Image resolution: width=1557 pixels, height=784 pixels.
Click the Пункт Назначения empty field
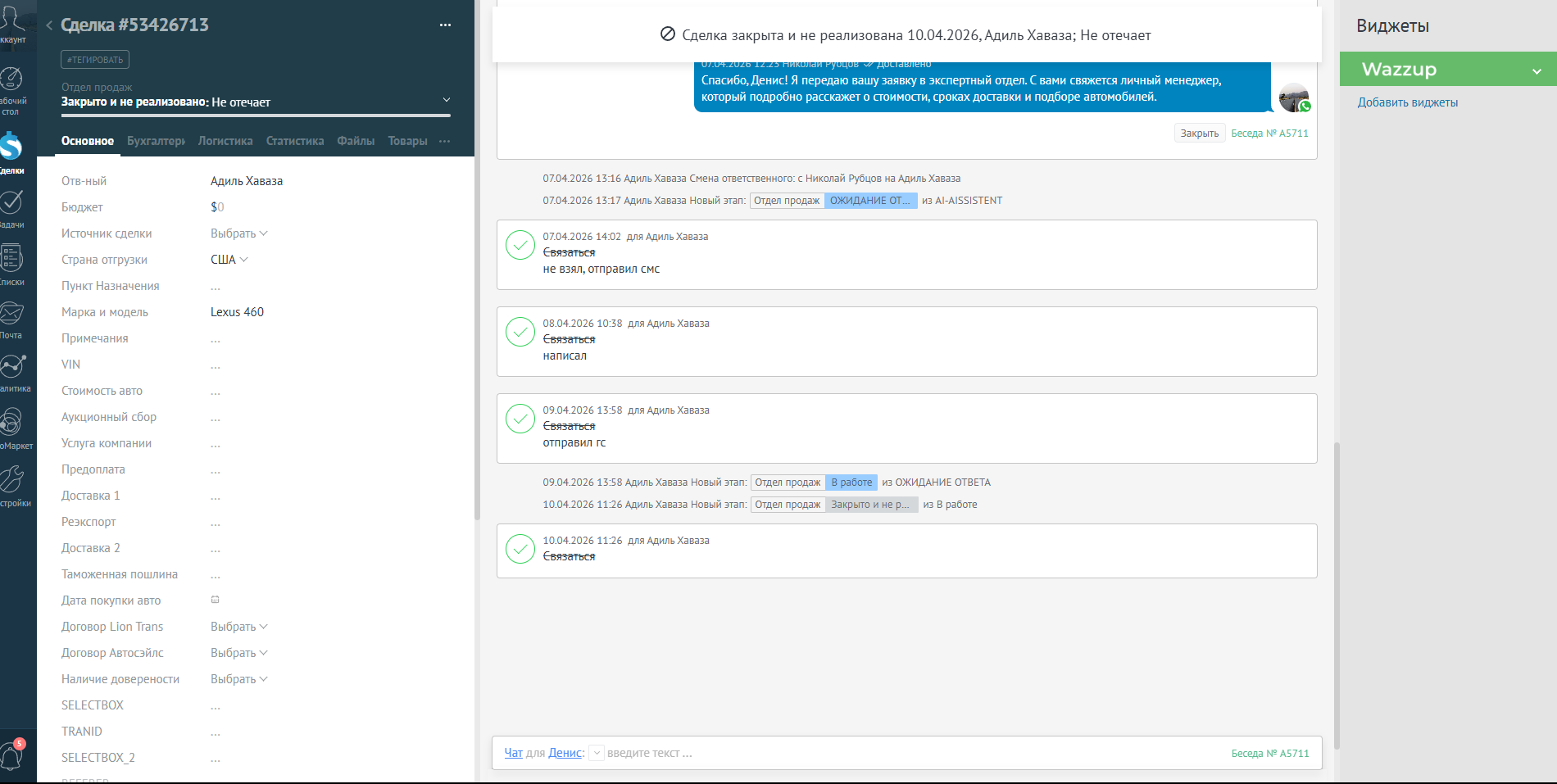coord(216,287)
